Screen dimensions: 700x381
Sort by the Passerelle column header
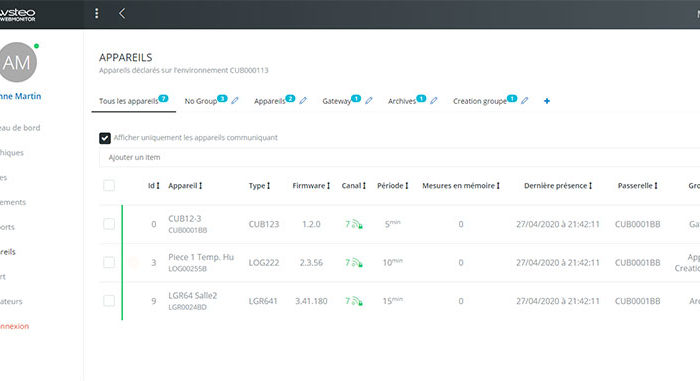click(x=638, y=185)
